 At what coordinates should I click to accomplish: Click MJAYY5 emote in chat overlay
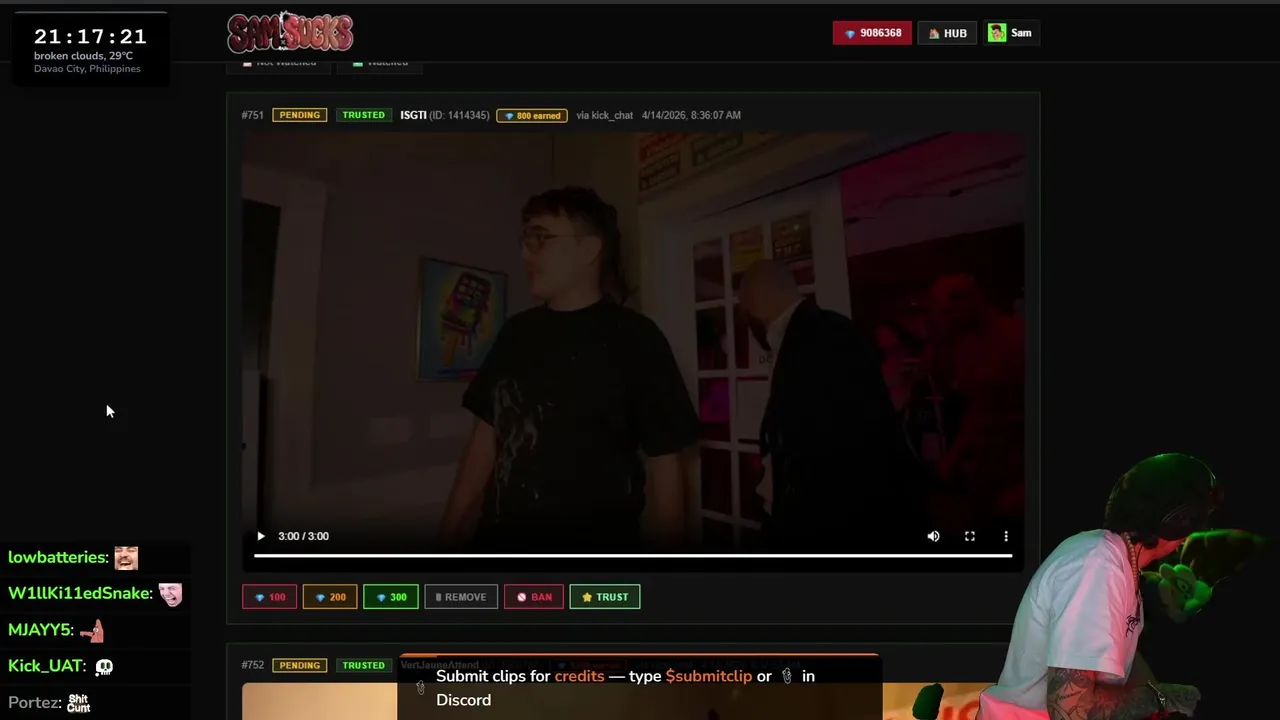coord(92,630)
